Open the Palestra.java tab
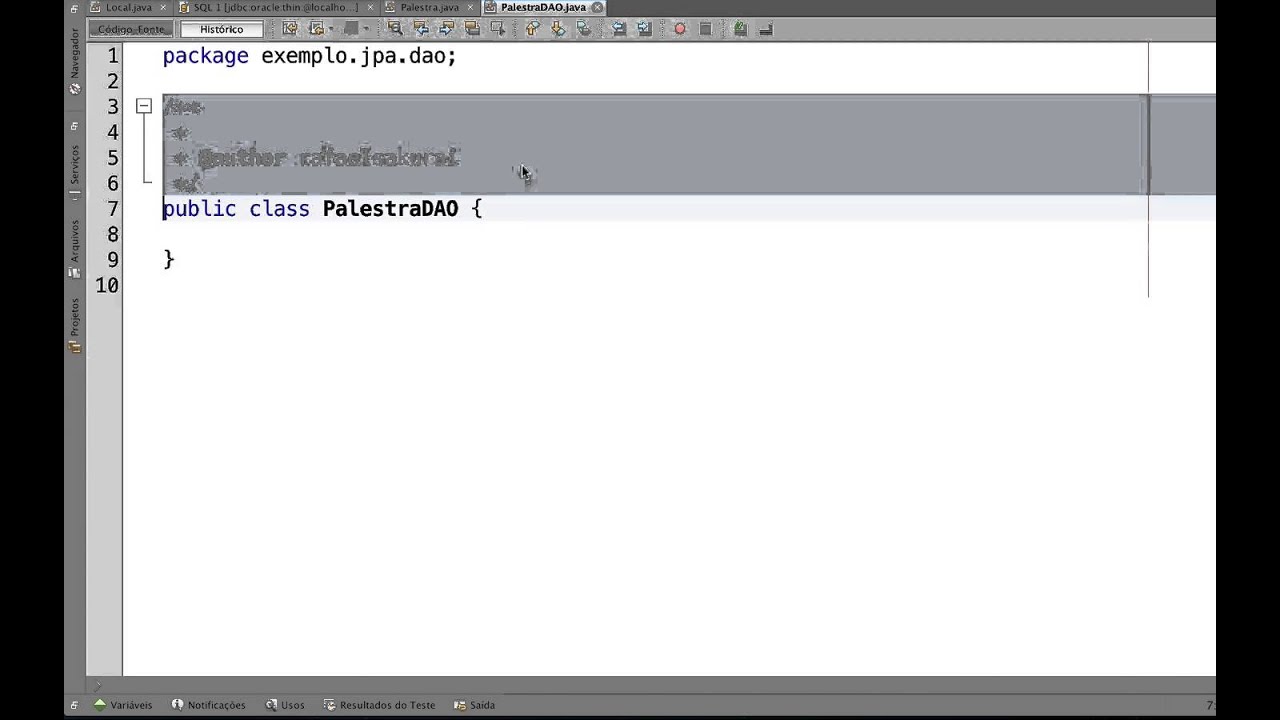1280x720 pixels. pyautogui.click(x=429, y=7)
